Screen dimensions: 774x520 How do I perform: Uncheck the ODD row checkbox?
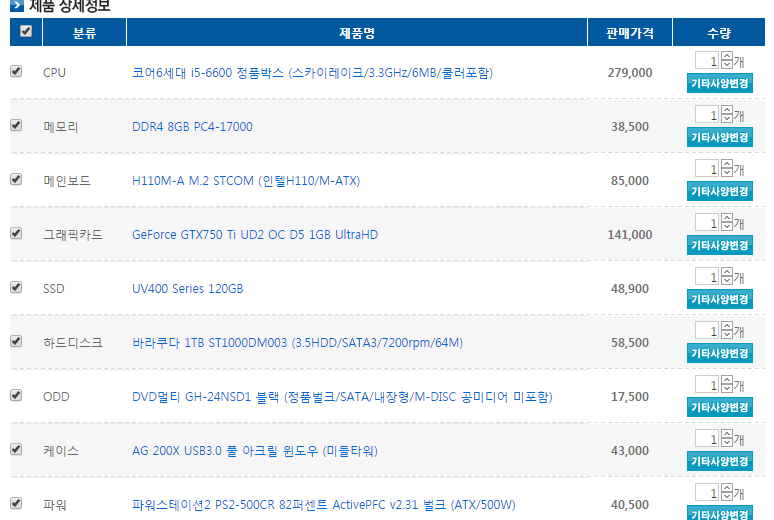(x=16, y=395)
